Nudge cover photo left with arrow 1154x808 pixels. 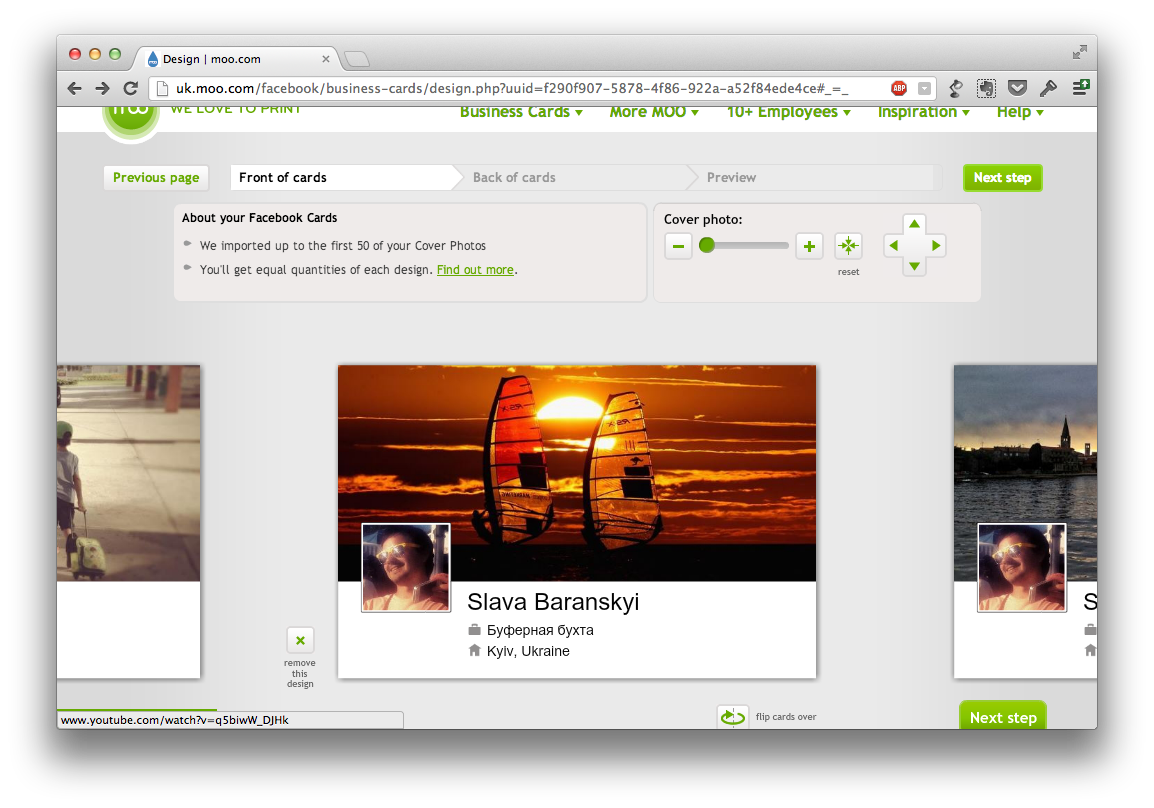pos(893,246)
